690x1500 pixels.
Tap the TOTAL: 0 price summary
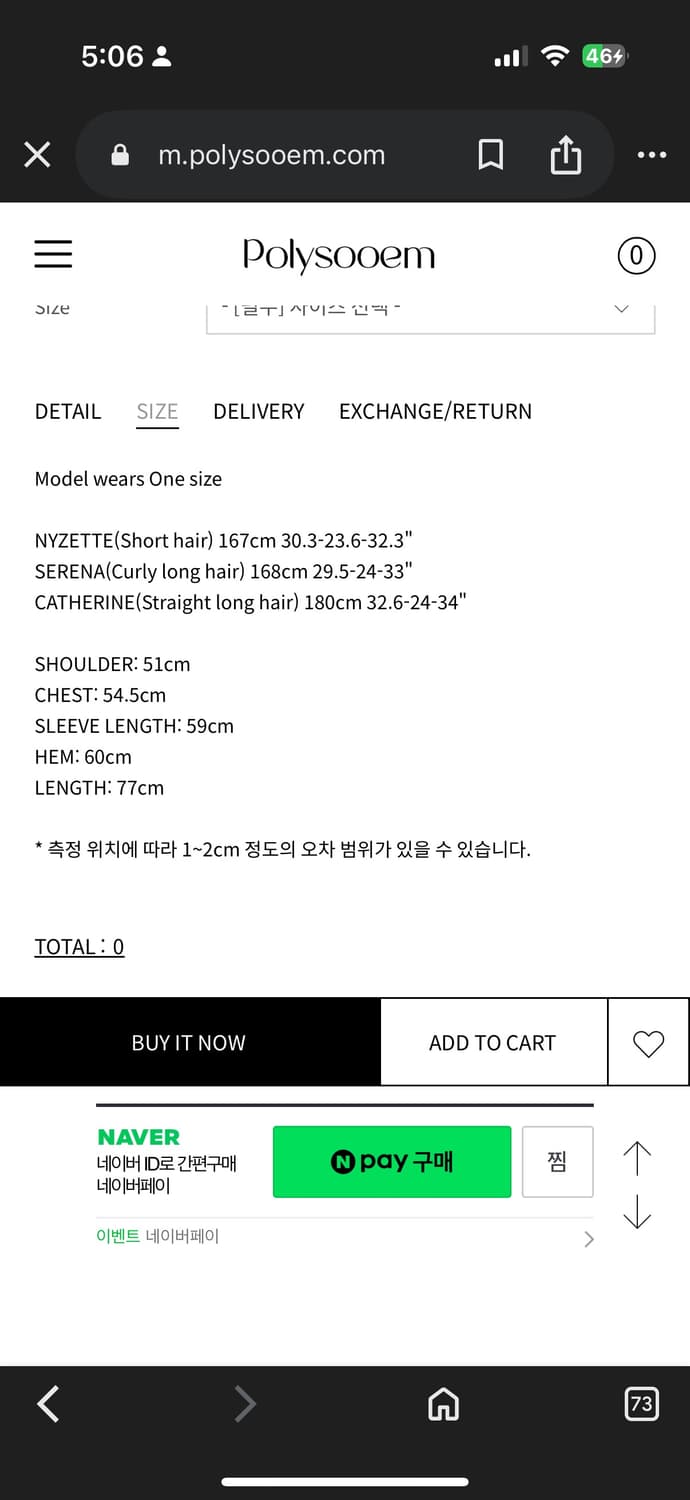(x=79, y=946)
